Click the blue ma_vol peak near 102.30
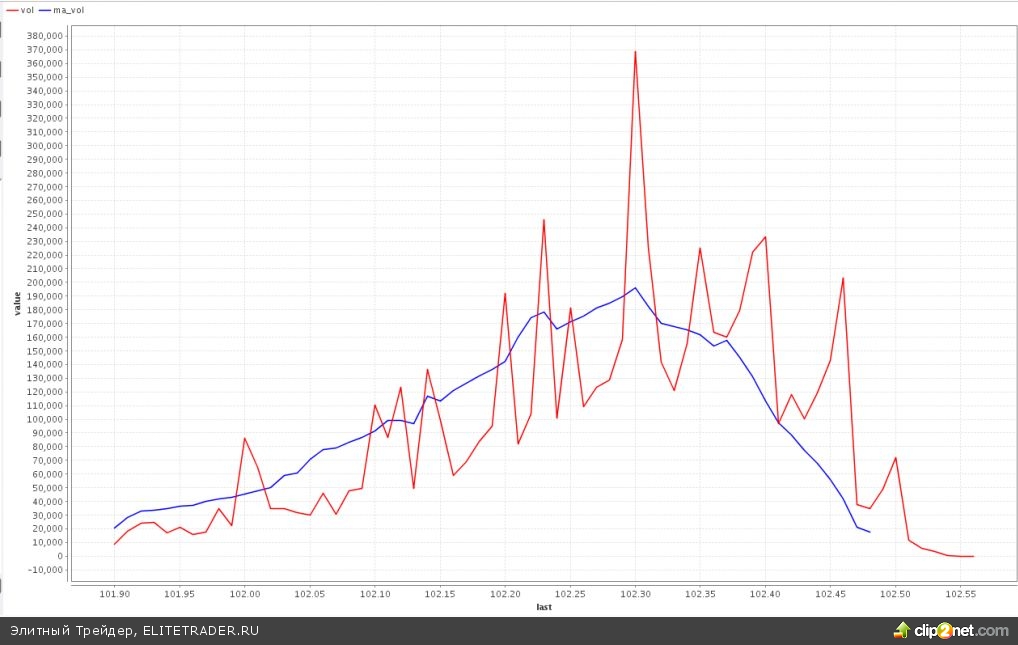1018x645 pixels. [x=635, y=288]
